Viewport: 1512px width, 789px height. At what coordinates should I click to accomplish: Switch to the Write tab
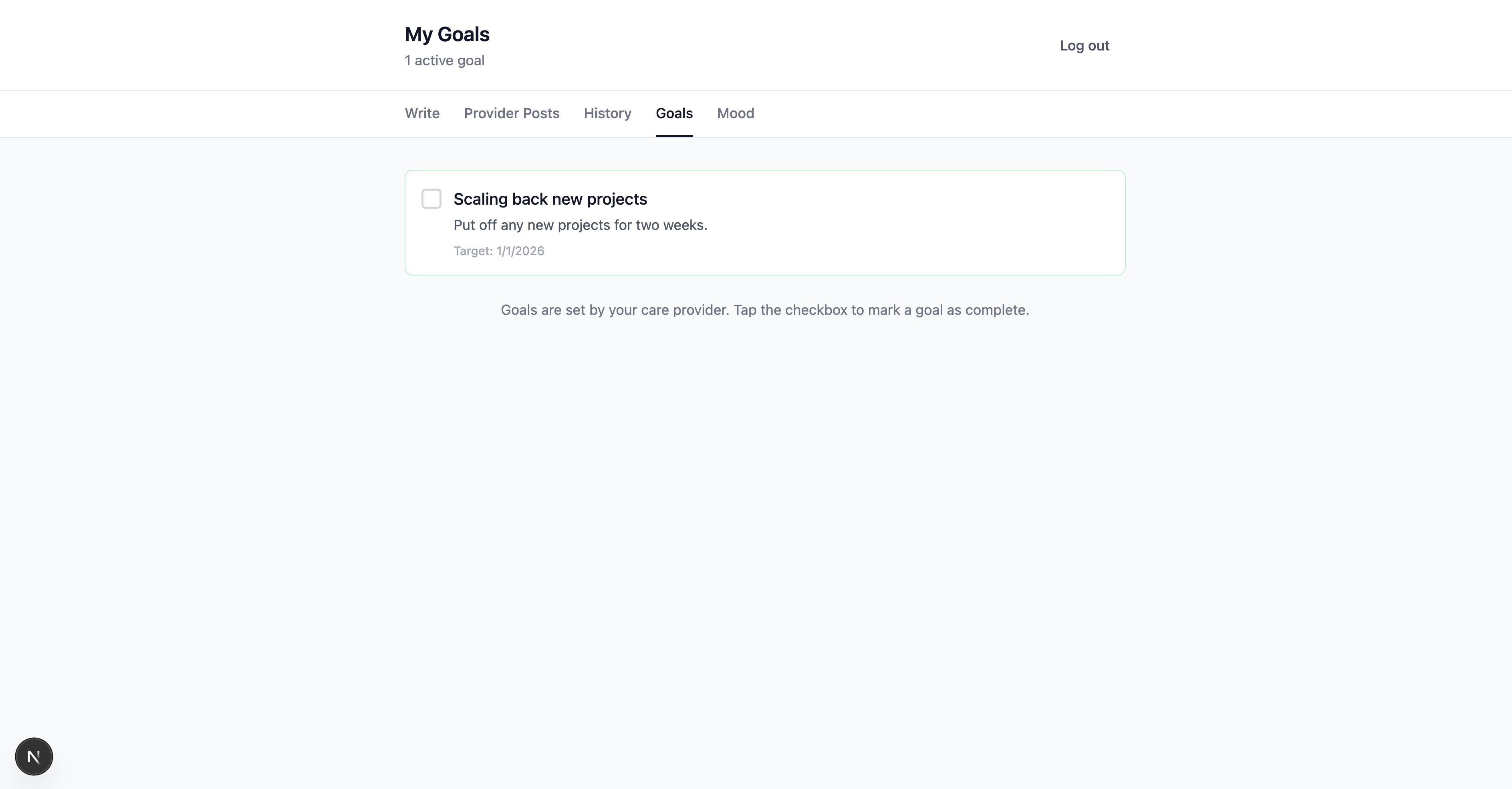click(422, 113)
